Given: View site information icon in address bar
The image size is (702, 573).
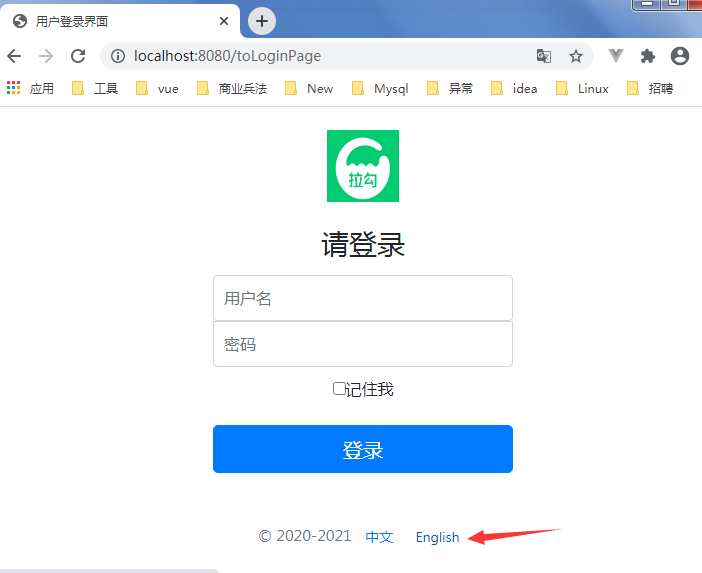Looking at the screenshot, I should 118,56.
